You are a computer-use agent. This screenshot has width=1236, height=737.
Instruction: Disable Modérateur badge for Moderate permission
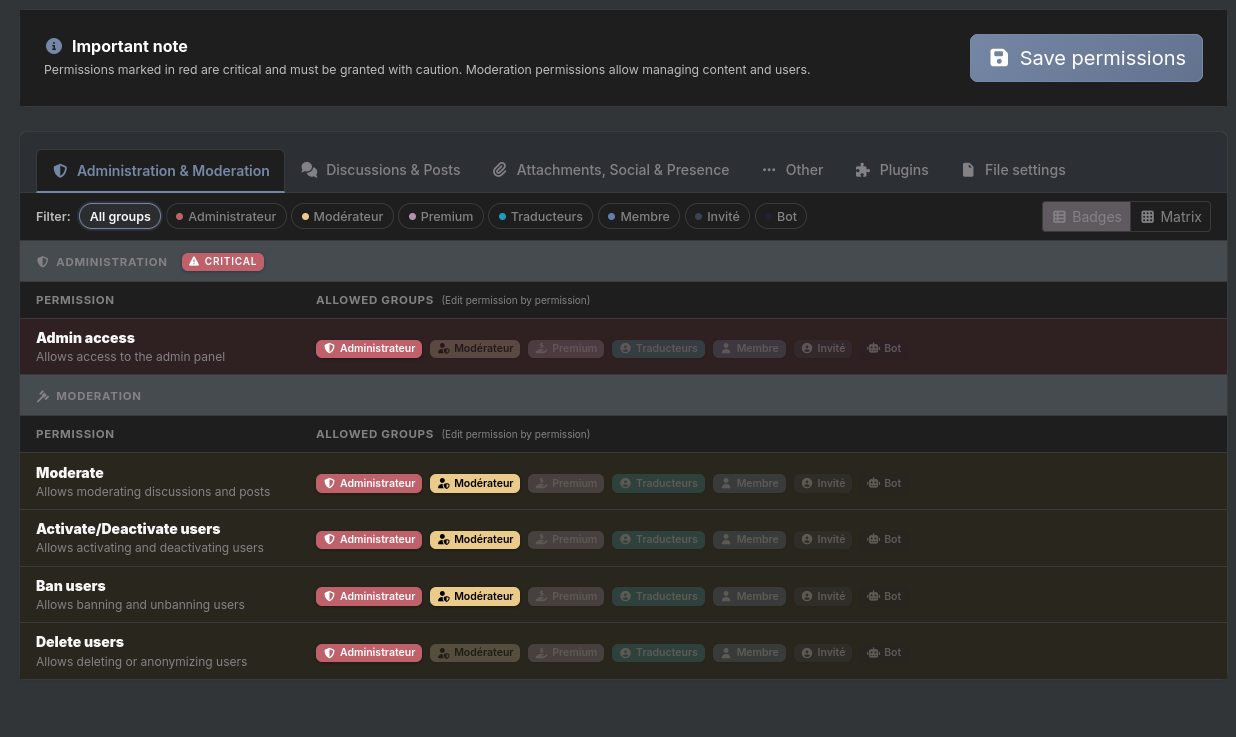(475, 483)
